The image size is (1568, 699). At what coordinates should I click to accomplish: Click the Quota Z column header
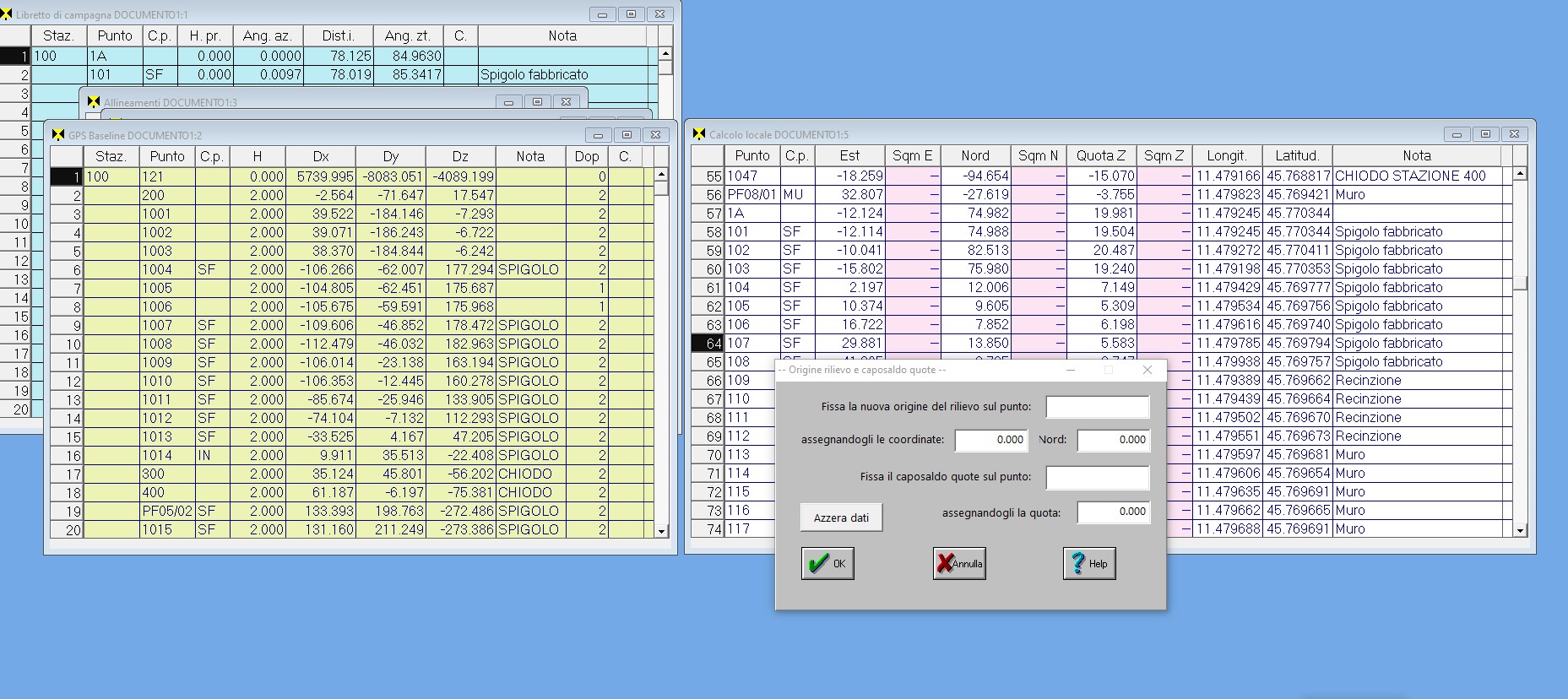[1100, 155]
